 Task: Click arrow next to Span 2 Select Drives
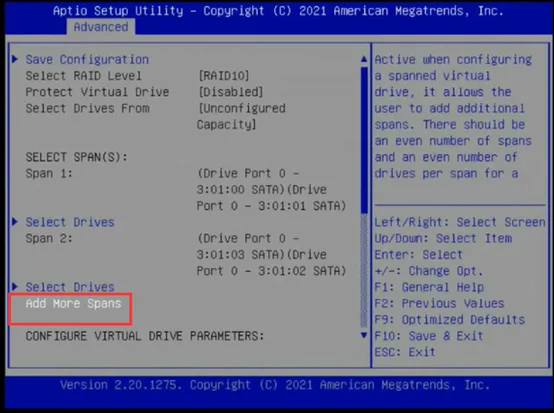pyautogui.click(x=15, y=286)
